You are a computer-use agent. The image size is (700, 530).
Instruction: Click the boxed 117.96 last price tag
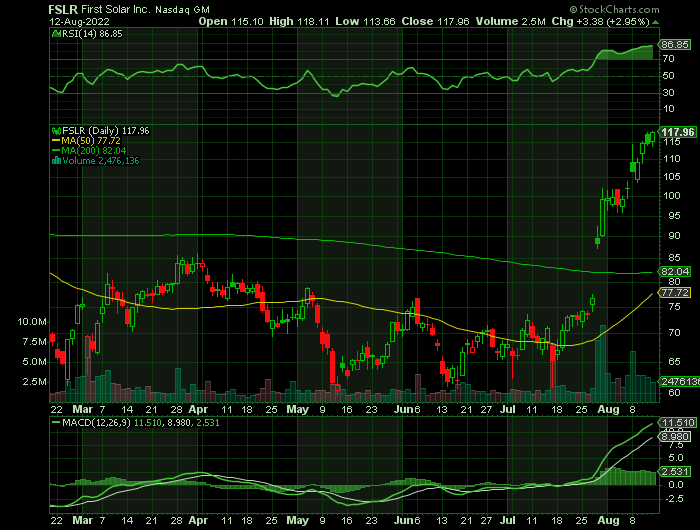click(x=678, y=132)
